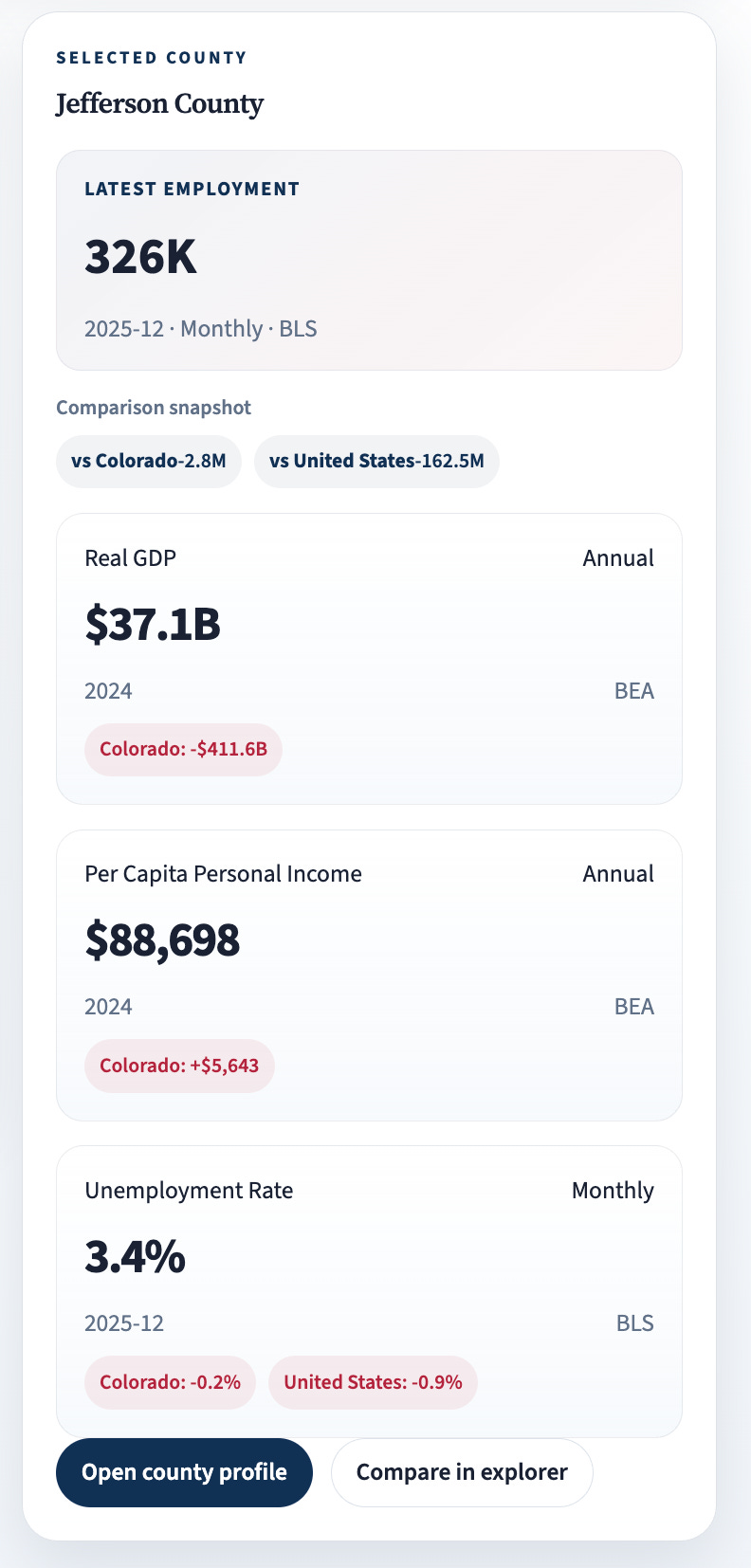This screenshot has height=1568, width=751.
Task: Open the Per Capita Personal Income card
Action: click(369, 975)
